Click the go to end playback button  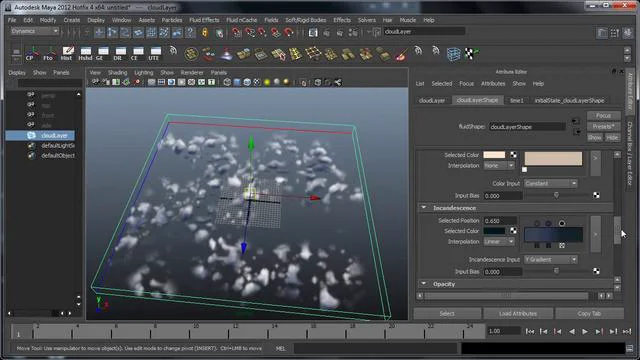tap(627, 331)
